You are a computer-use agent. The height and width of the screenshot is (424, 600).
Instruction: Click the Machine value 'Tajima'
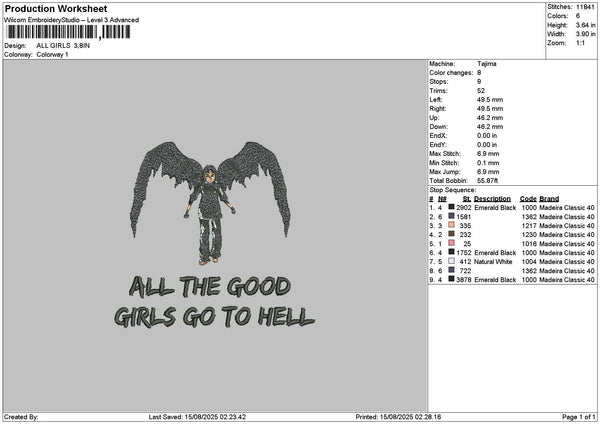pyautogui.click(x=487, y=64)
